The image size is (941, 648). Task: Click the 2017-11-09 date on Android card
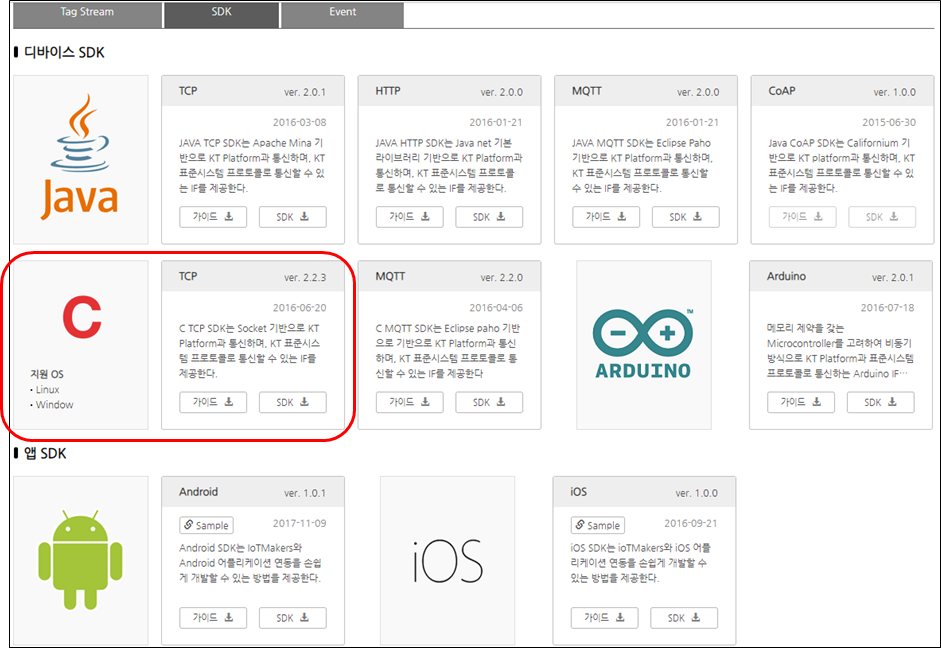[x=299, y=523]
